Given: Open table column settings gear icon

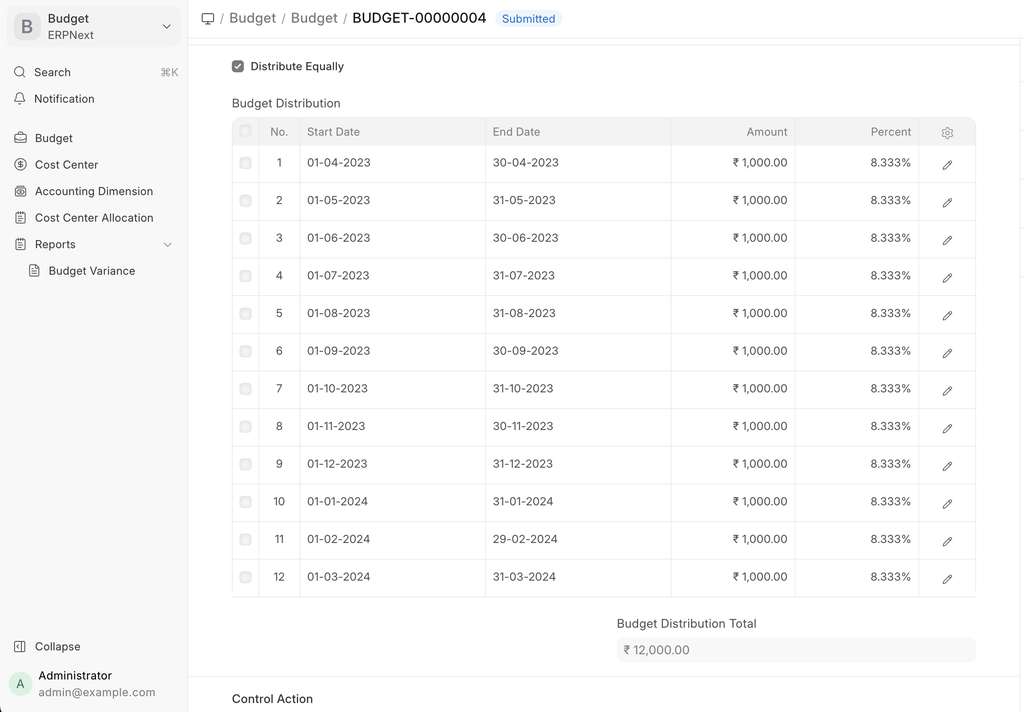Looking at the screenshot, I should coord(947,133).
